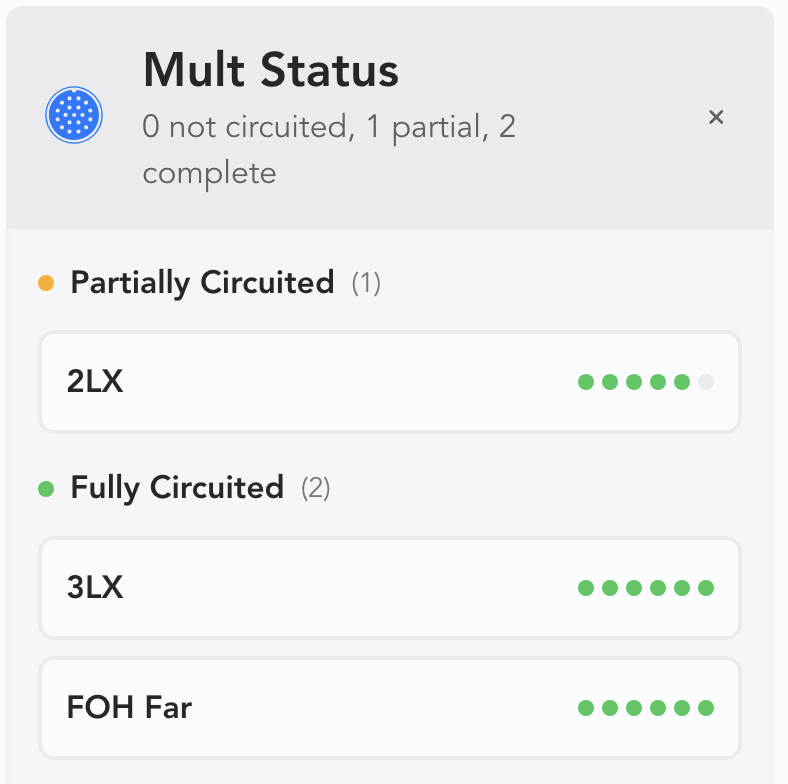Click the 2LX label text

click(95, 382)
